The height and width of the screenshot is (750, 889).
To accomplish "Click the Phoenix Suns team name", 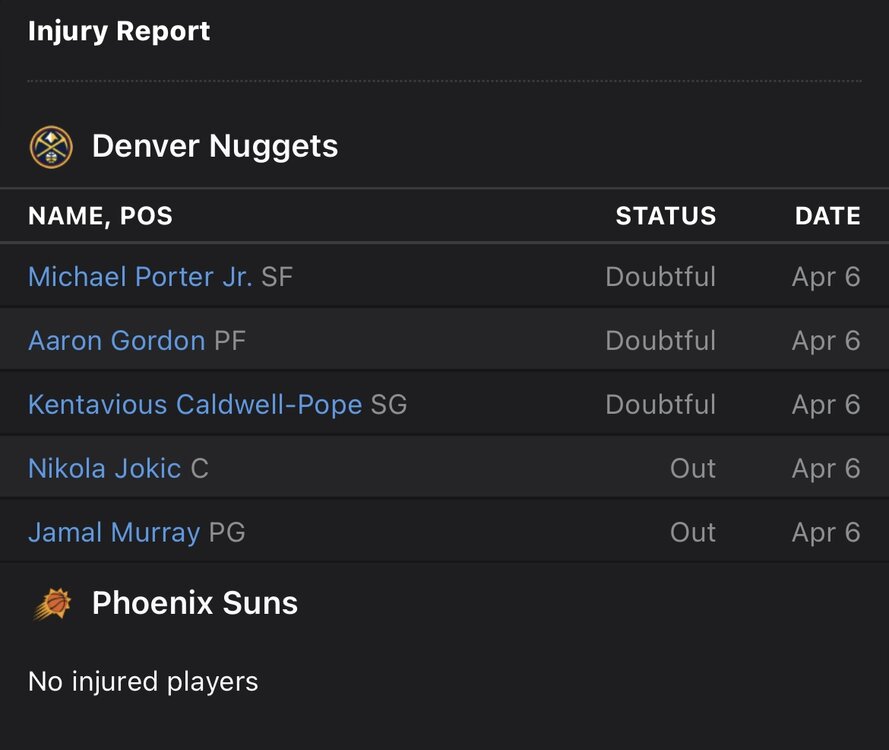I will [195, 604].
